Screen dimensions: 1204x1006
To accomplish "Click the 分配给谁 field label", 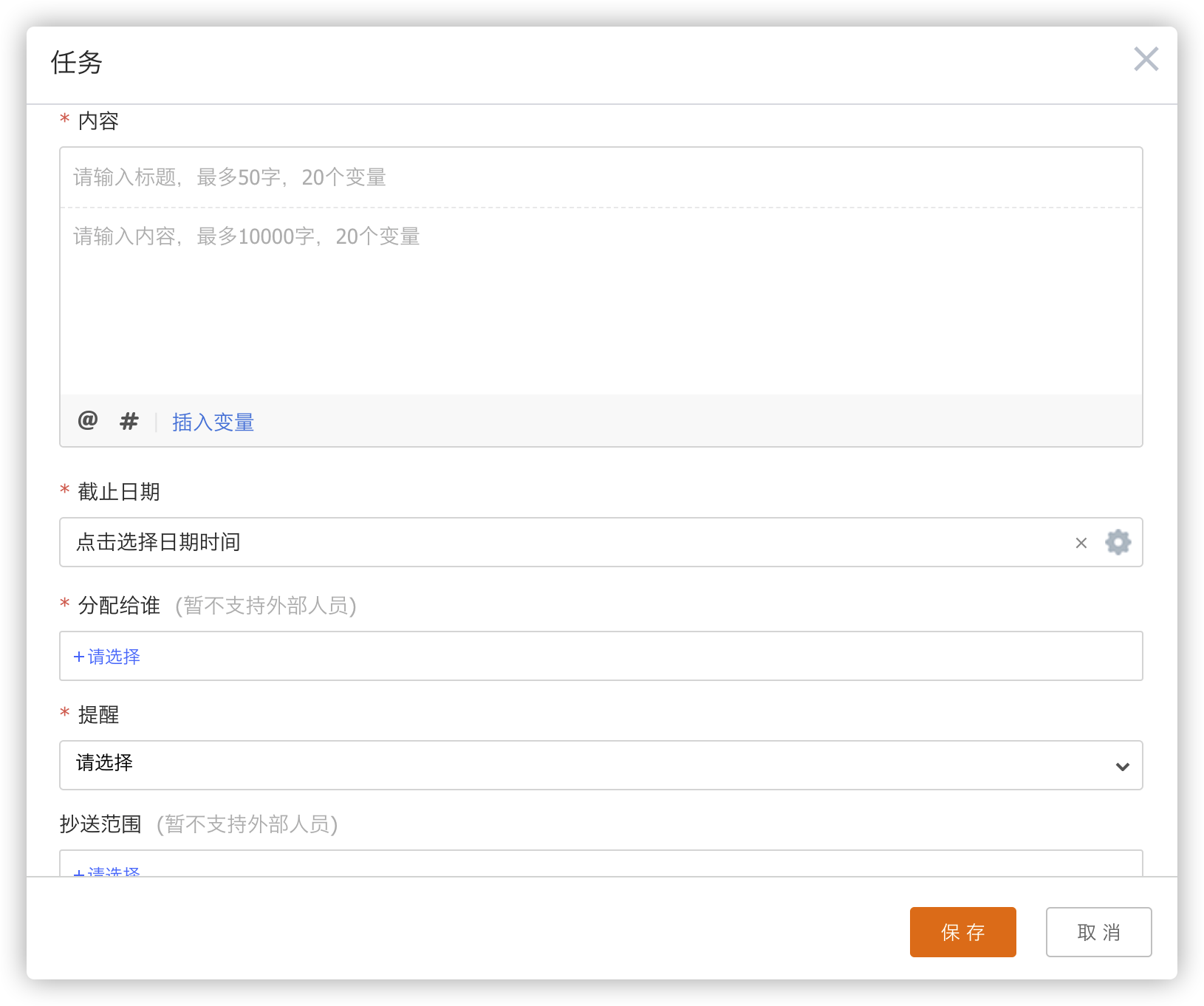I will pyautogui.click(x=119, y=606).
